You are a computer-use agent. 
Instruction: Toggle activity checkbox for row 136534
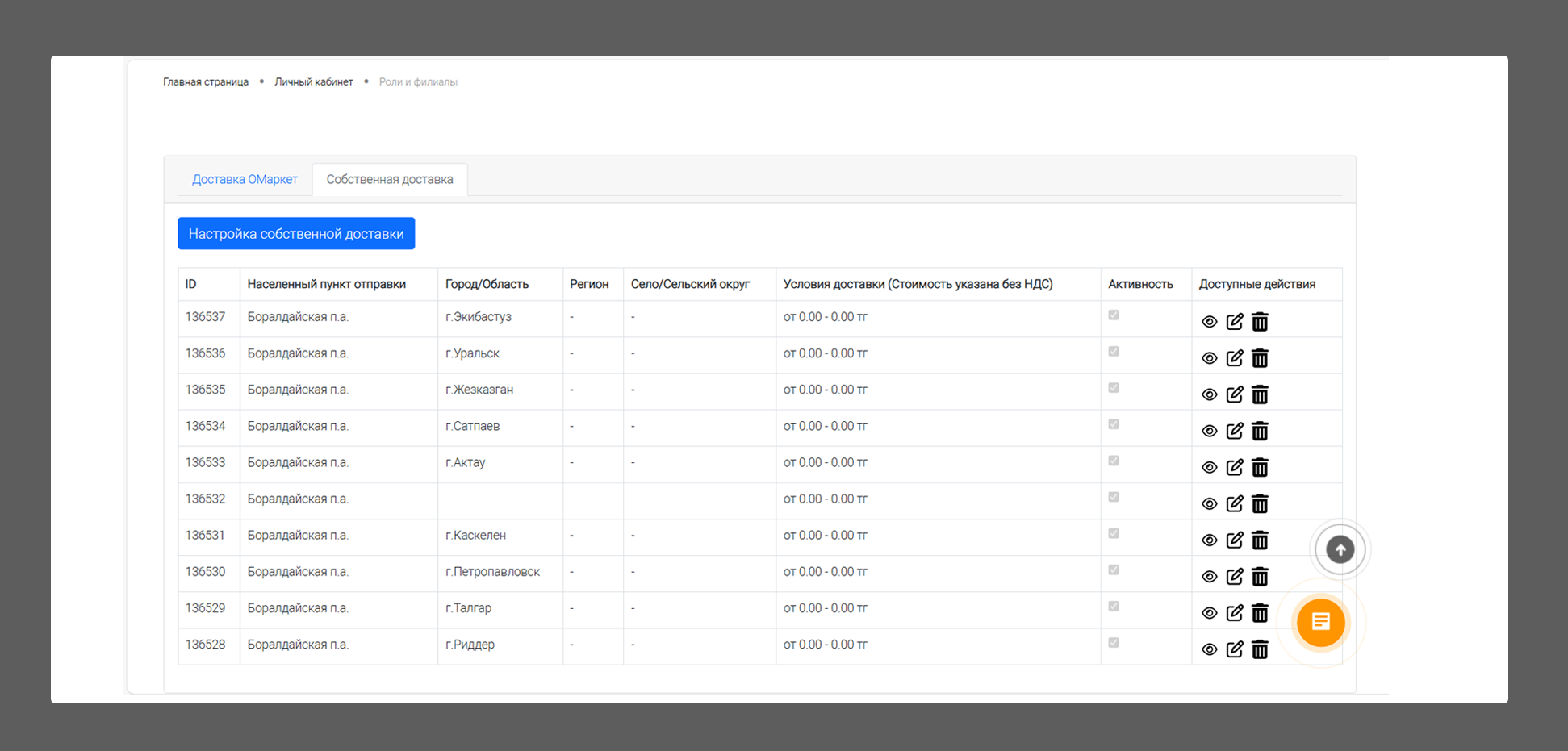[x=1114, y=424]
